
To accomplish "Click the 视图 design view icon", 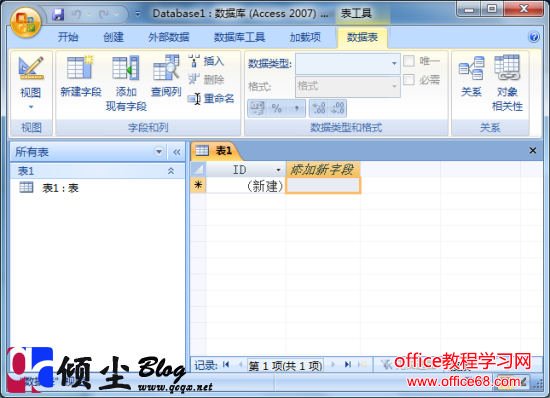I will (x=31, y=68).
